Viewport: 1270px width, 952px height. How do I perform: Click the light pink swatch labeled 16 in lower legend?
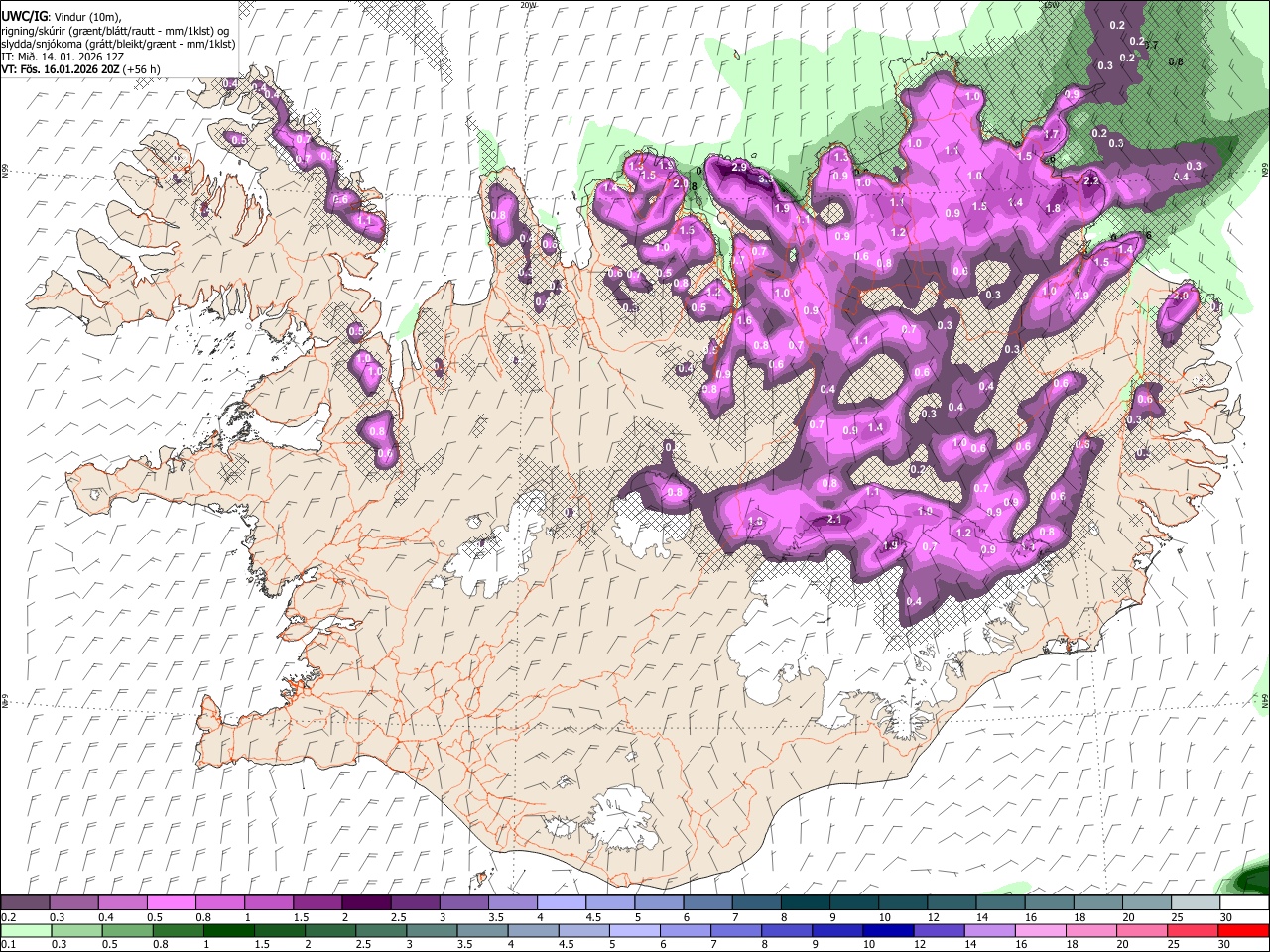[1041, 930]
